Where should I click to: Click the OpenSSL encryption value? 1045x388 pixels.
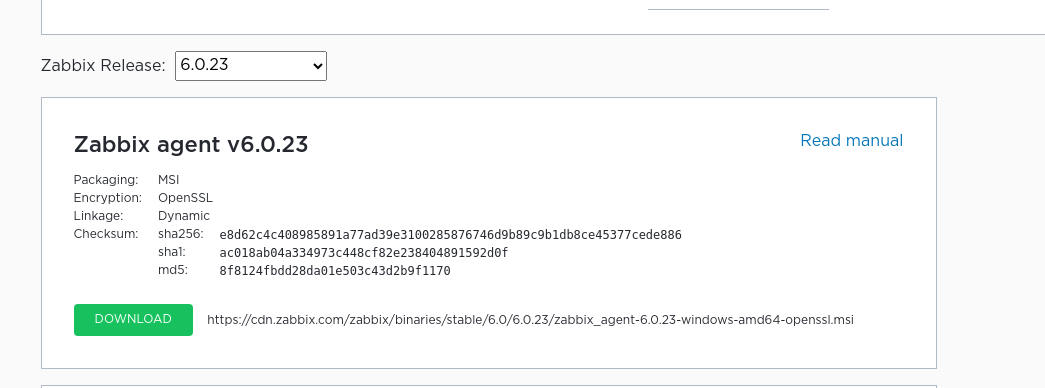pos(185,198)
